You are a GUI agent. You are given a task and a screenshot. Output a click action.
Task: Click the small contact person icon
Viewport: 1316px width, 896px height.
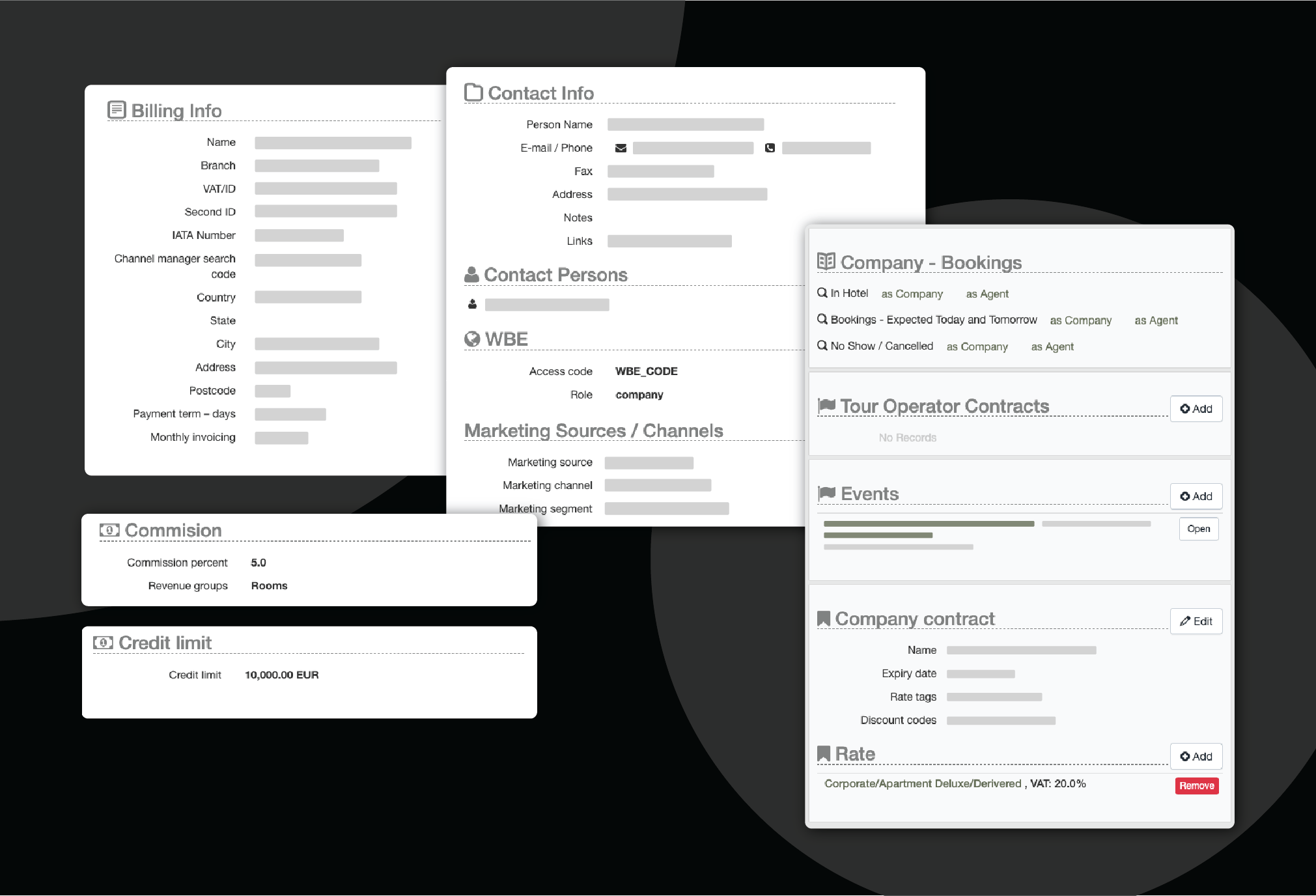472,304
